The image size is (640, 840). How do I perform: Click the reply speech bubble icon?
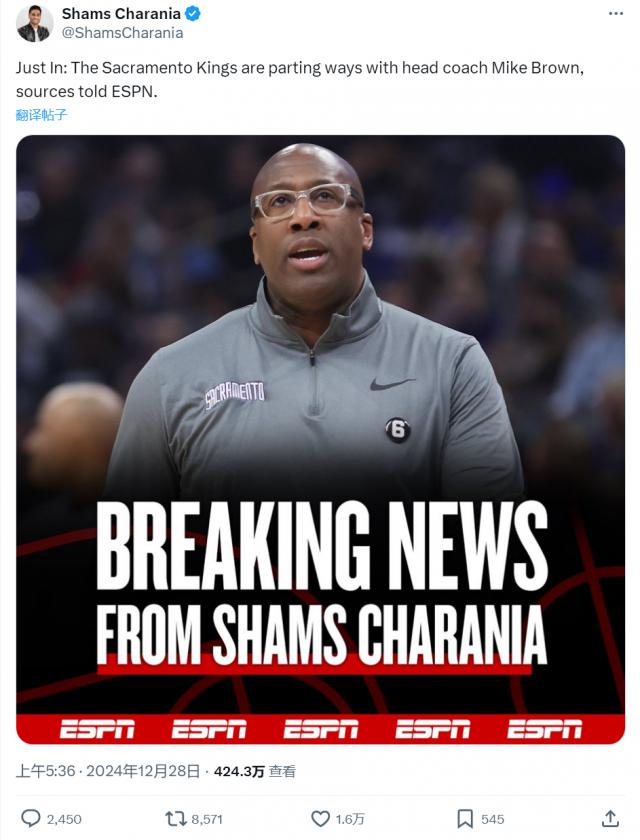pos(31,819)
